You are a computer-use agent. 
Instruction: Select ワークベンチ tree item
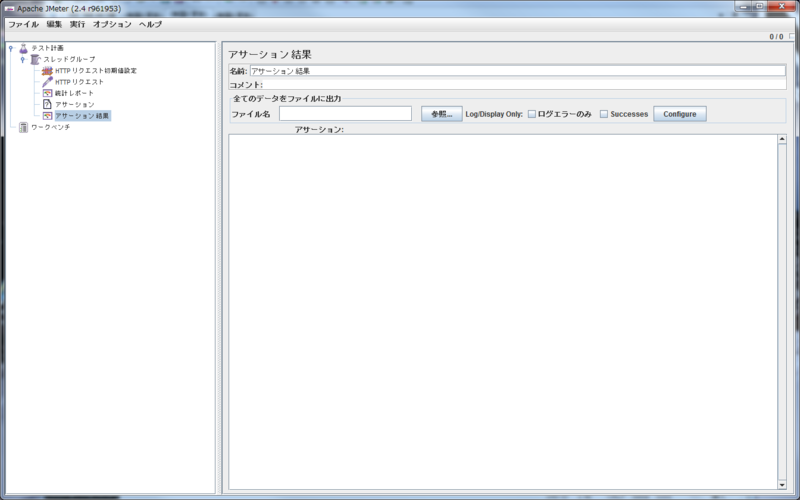click(51, 127)
